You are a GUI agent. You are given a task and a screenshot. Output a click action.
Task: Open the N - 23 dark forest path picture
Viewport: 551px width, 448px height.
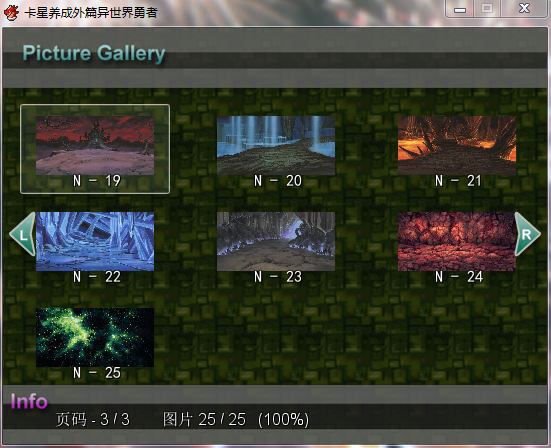click(x=276, y=241)
